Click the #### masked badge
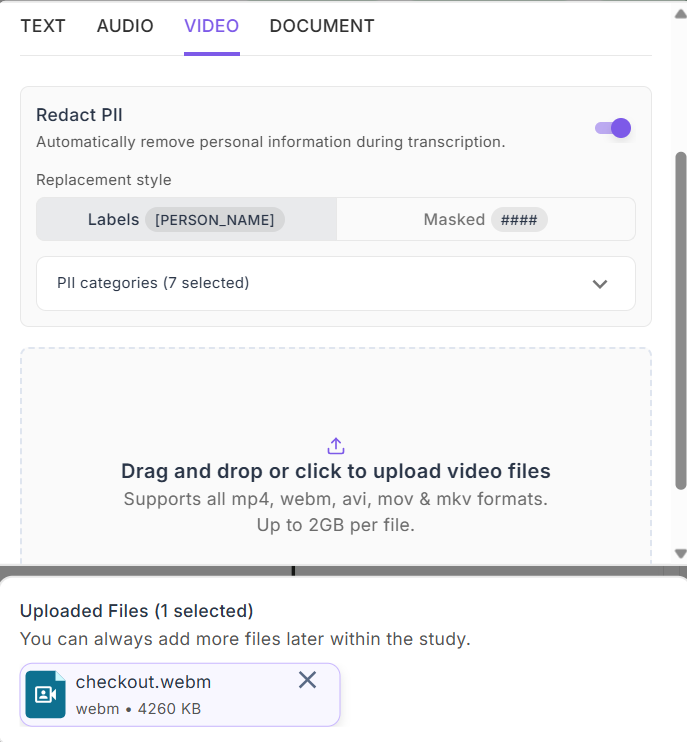687x742 pixels. point(519,220)
